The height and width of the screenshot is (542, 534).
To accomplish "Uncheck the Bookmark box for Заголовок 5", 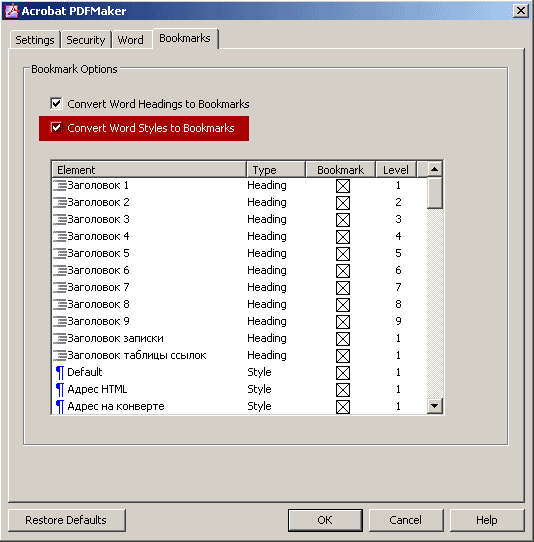I will point(343,254).
